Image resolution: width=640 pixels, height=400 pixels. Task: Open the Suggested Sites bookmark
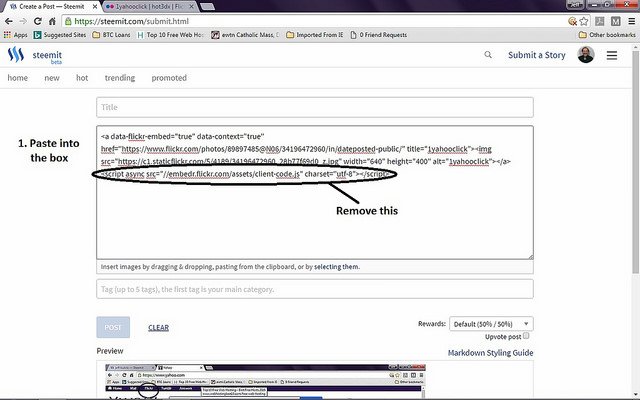pos(60,35)
